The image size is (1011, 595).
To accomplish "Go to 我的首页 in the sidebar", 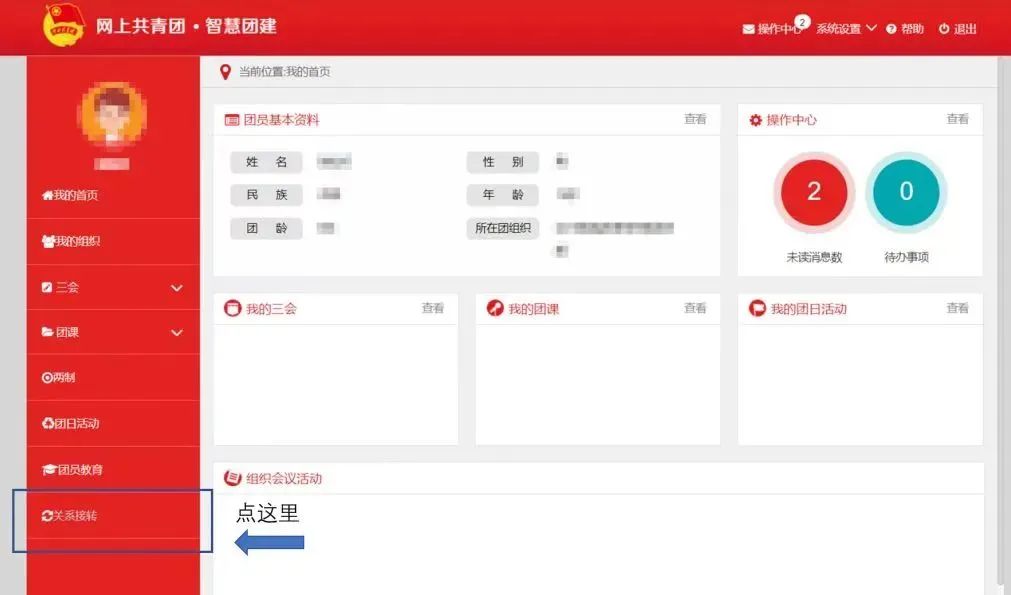I will click(x=70, y=195).
